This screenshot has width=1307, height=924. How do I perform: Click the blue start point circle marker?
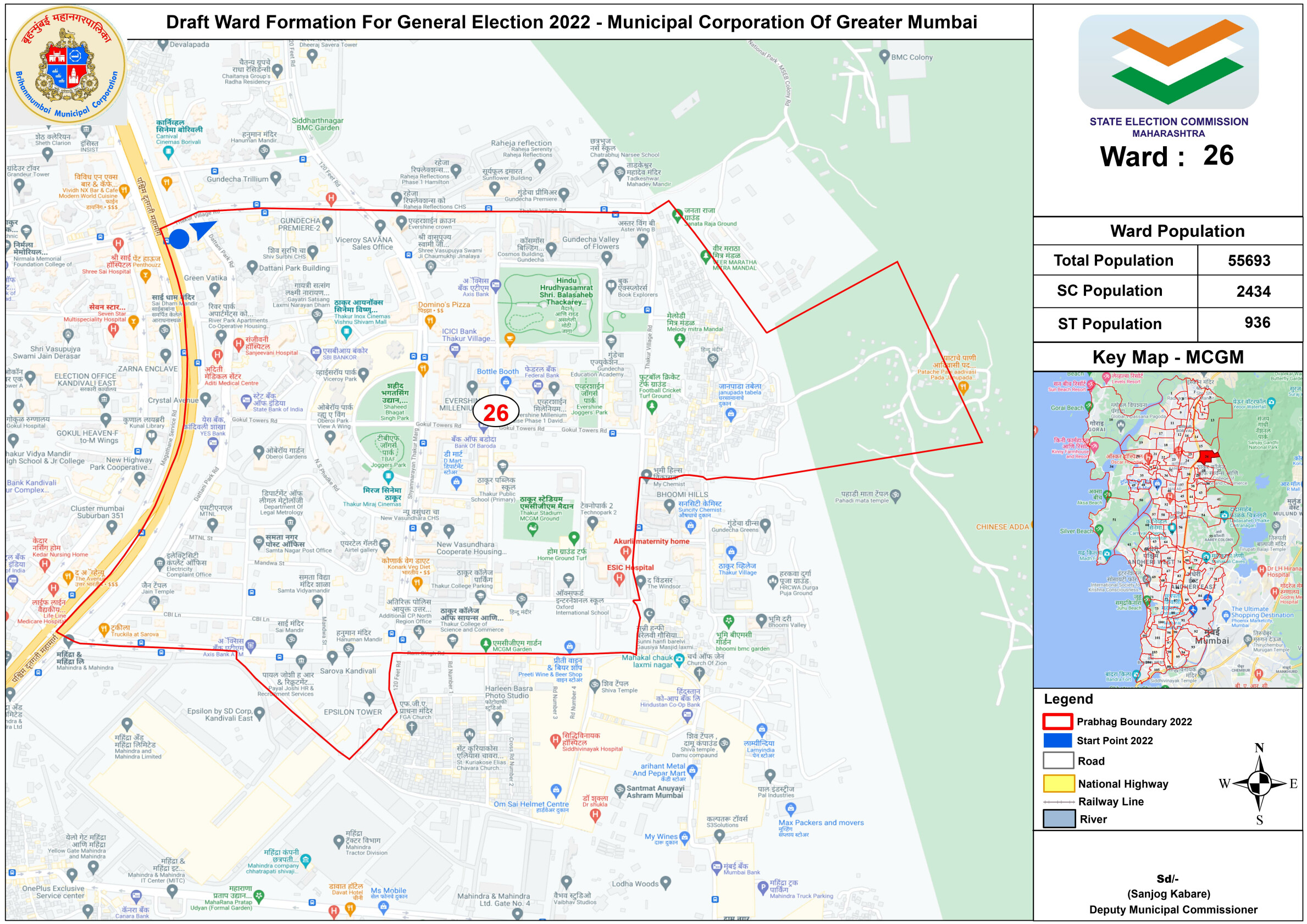pos(179,239)
